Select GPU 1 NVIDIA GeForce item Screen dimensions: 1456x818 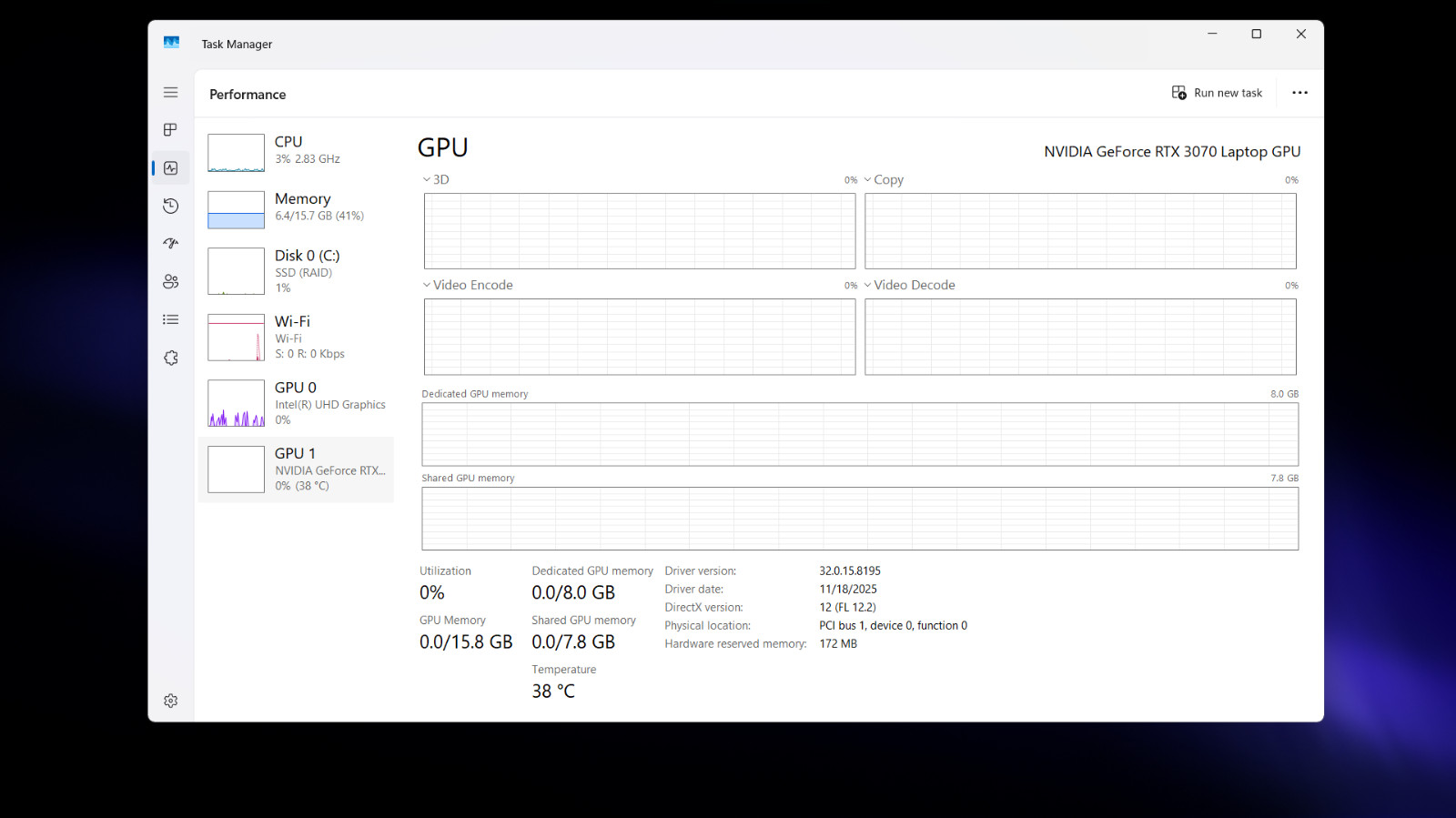click(296, 470)
